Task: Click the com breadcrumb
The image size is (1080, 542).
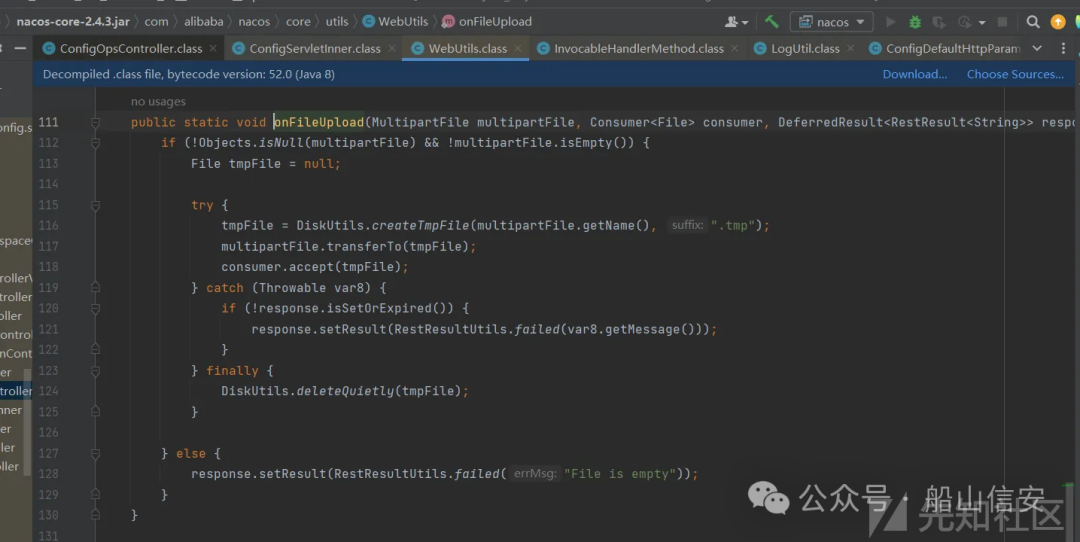Action: pyautogui.click(x=156, y=22)
